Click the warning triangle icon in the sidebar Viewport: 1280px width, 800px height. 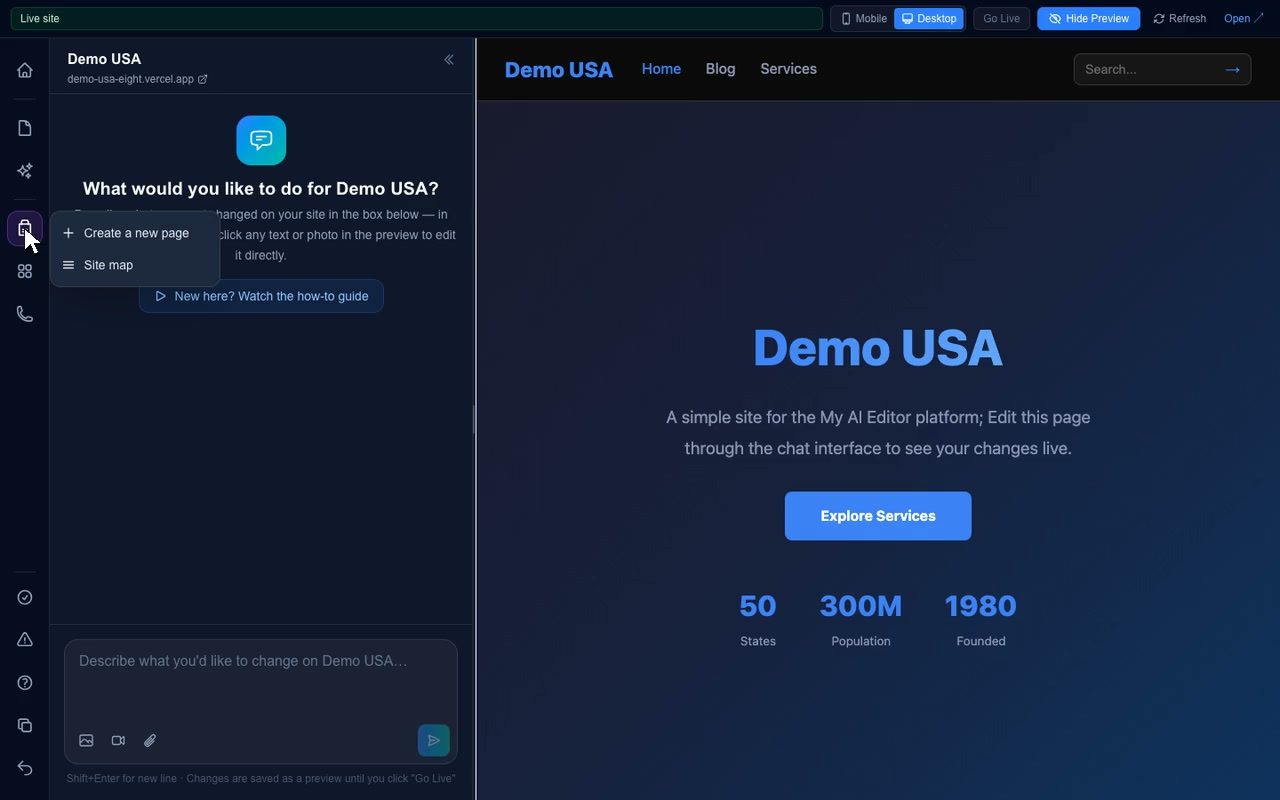point(25,640)
